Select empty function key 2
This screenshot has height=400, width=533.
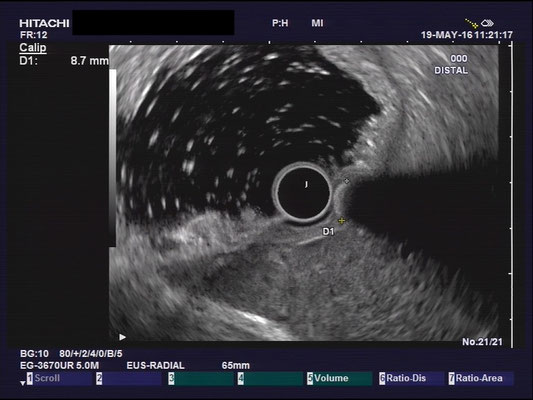(129, 378)
